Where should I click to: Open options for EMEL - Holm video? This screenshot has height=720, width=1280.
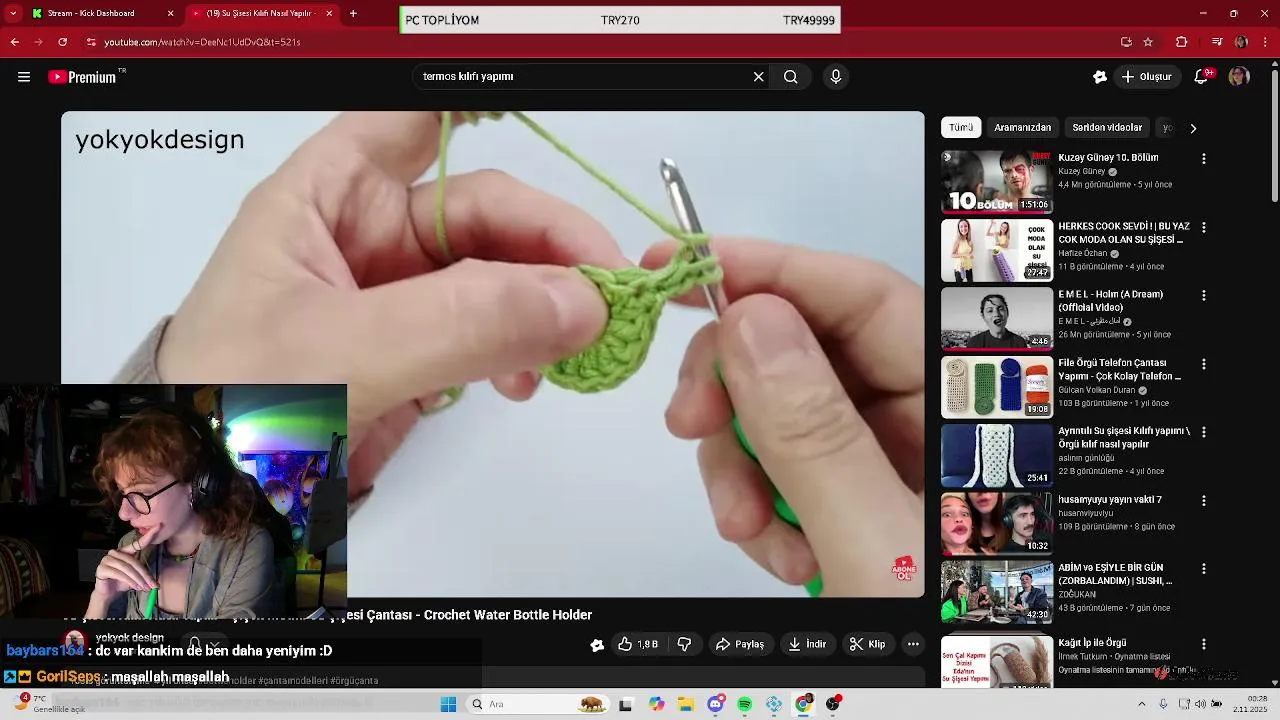click(x=1204, y=296)
